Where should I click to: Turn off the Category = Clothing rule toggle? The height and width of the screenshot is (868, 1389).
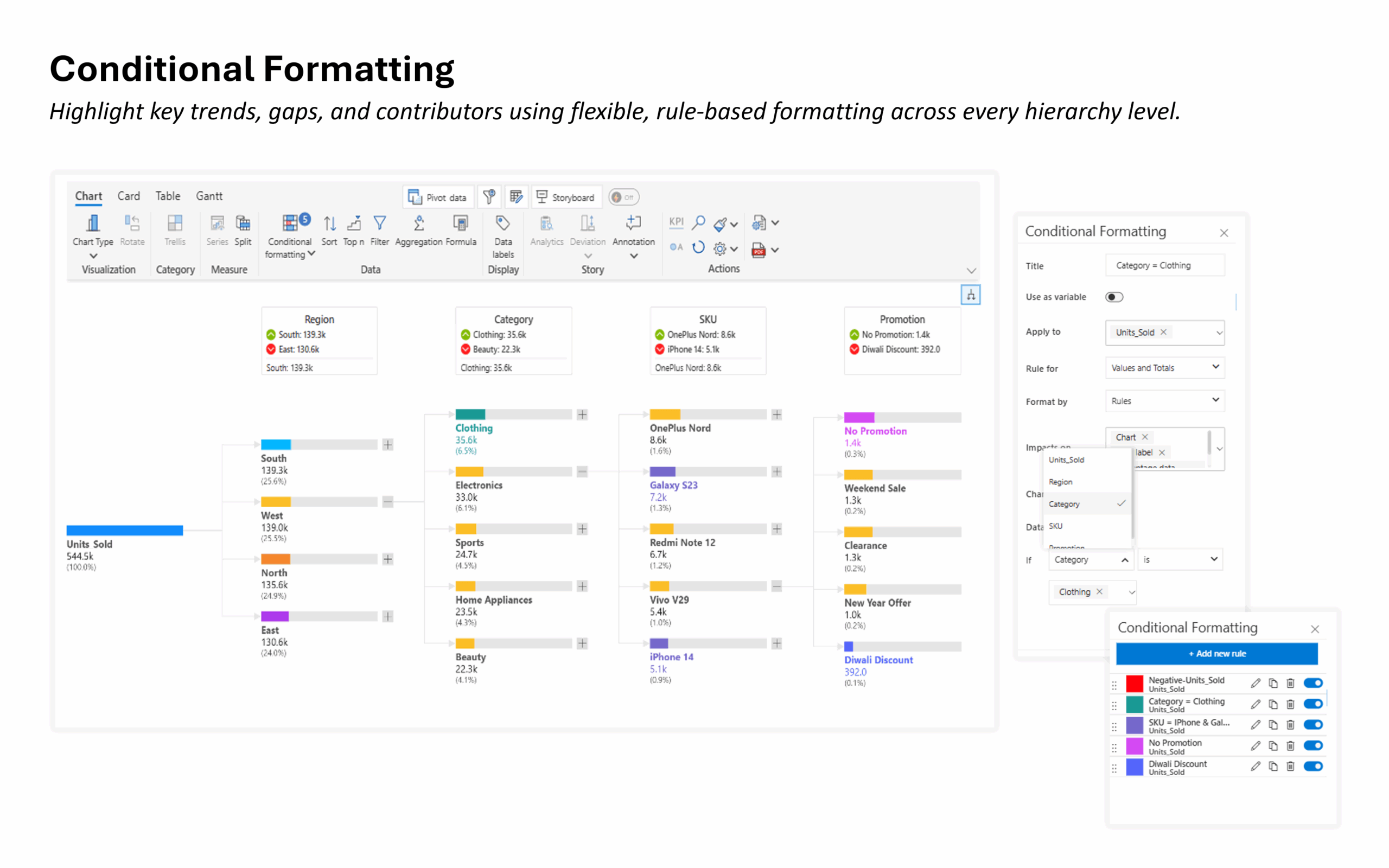[1312, 704]
